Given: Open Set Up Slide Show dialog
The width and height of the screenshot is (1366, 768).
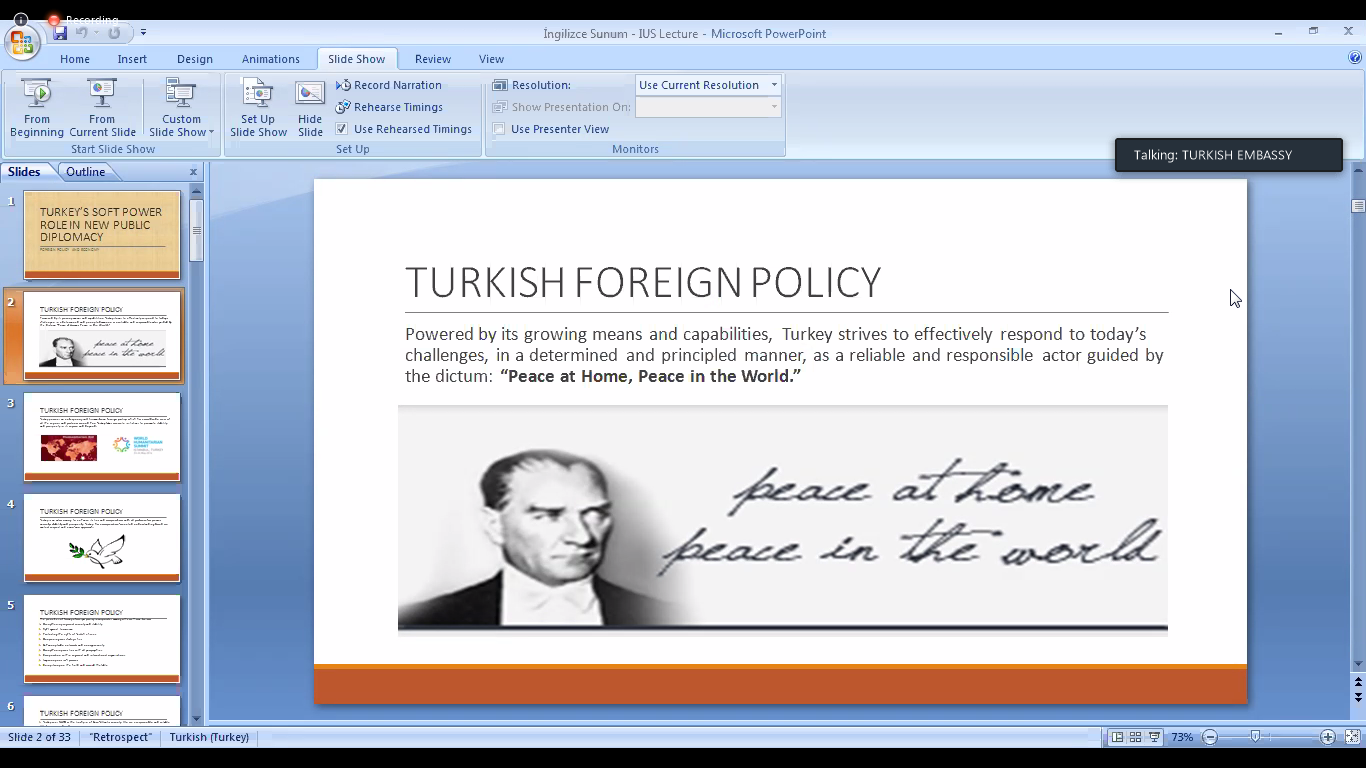Looking at the screenshot, I should [258, 108].
